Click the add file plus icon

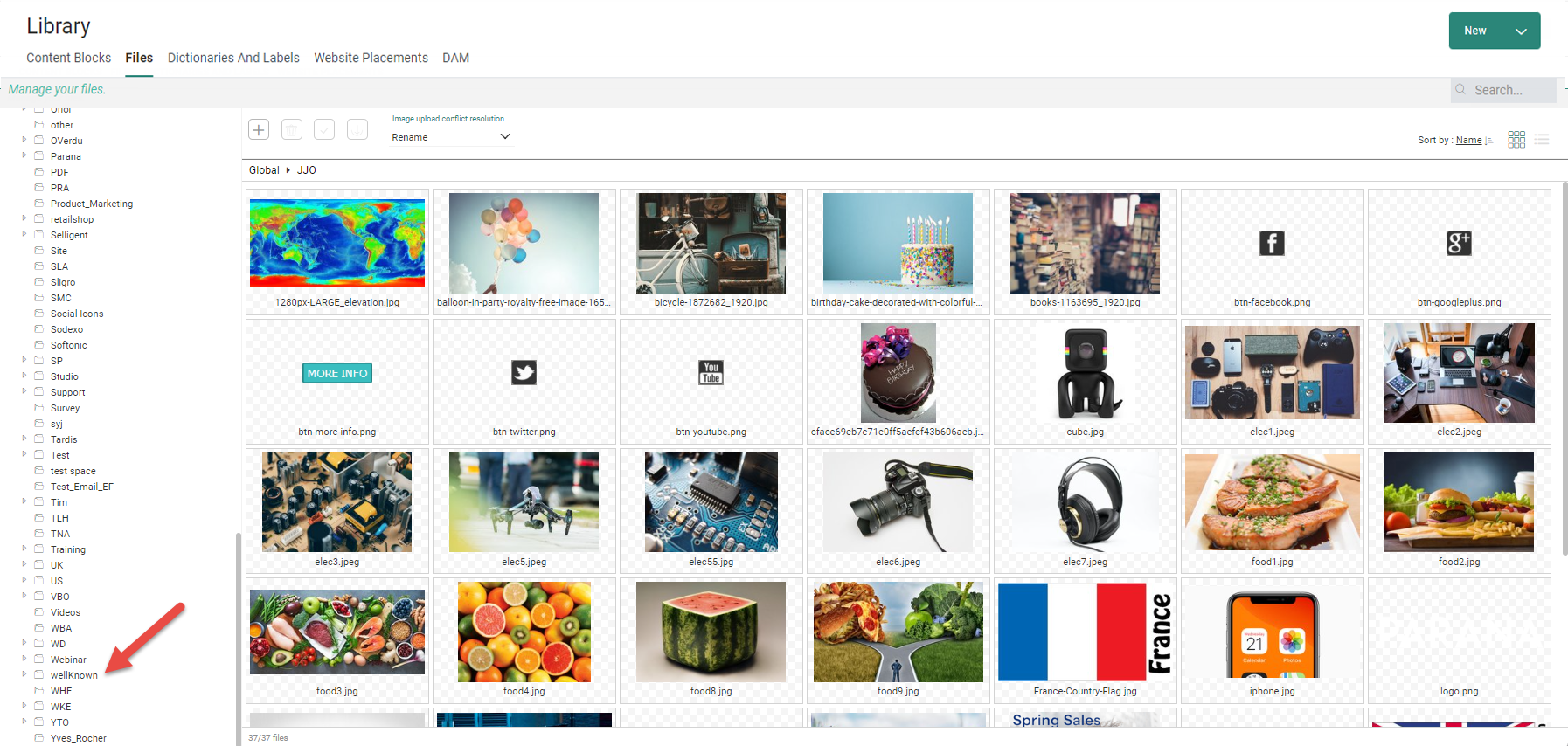pos(259,129)
